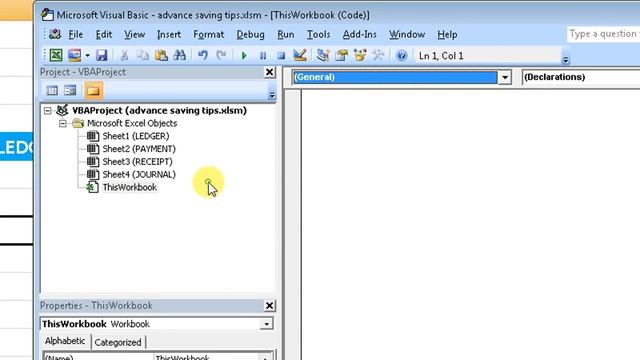Open Project Explorer toolbar icon
640x360 pixels.
[323, 55]
